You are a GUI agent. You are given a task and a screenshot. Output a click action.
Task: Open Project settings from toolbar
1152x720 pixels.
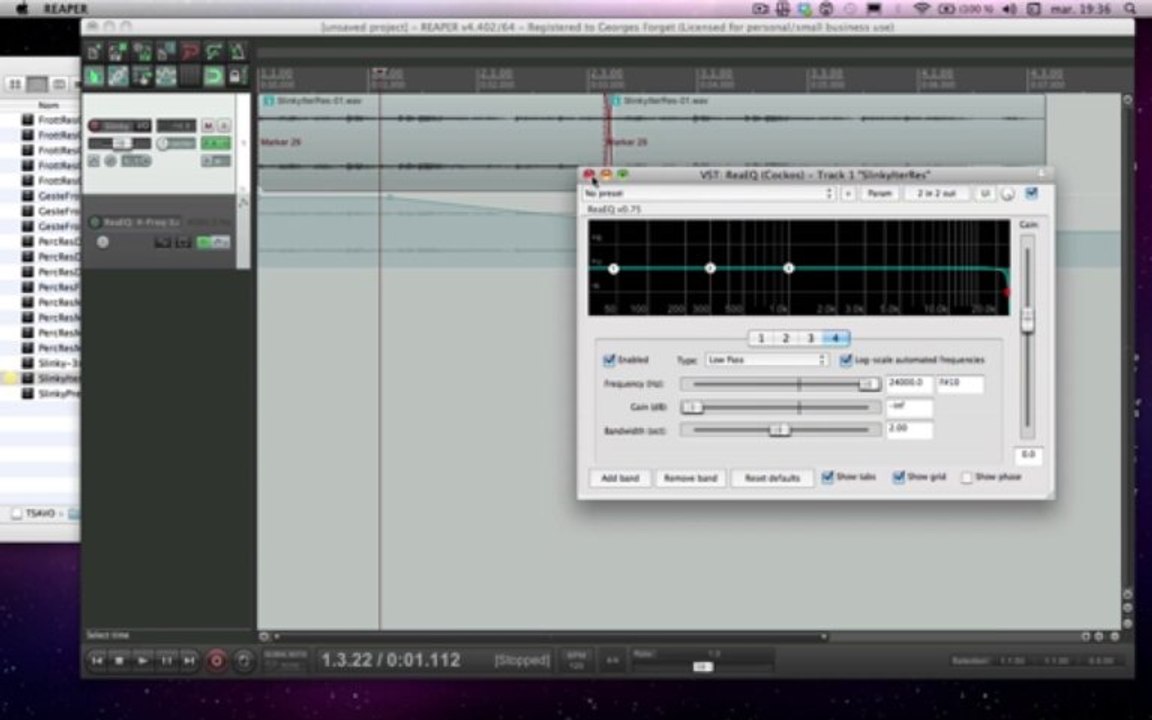166,51
